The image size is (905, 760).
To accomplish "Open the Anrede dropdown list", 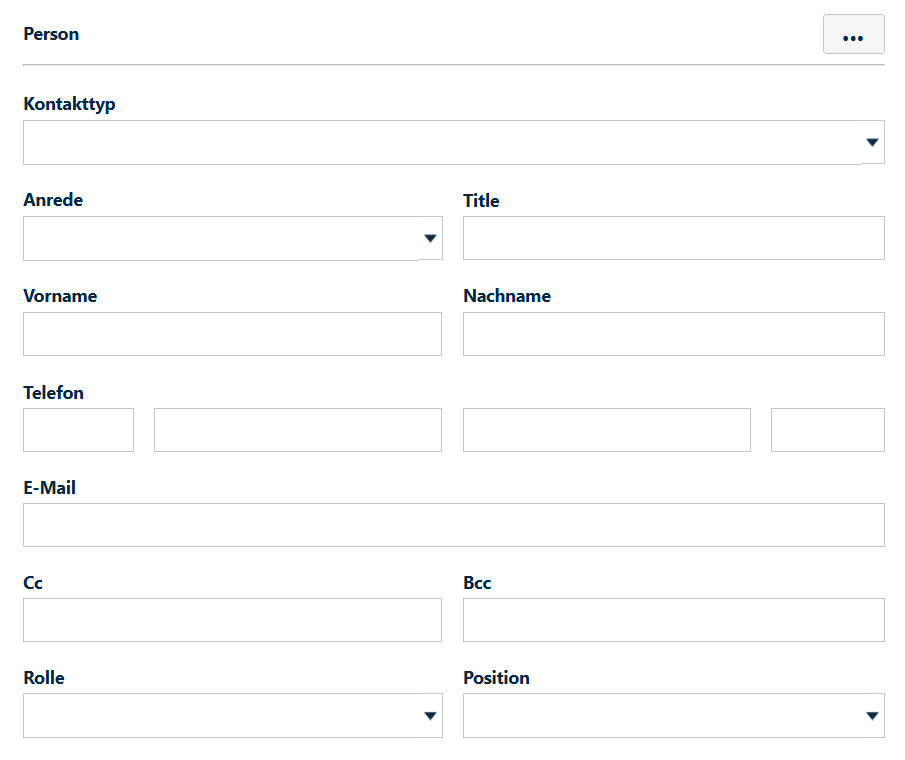I will click(x=430, y=238).
